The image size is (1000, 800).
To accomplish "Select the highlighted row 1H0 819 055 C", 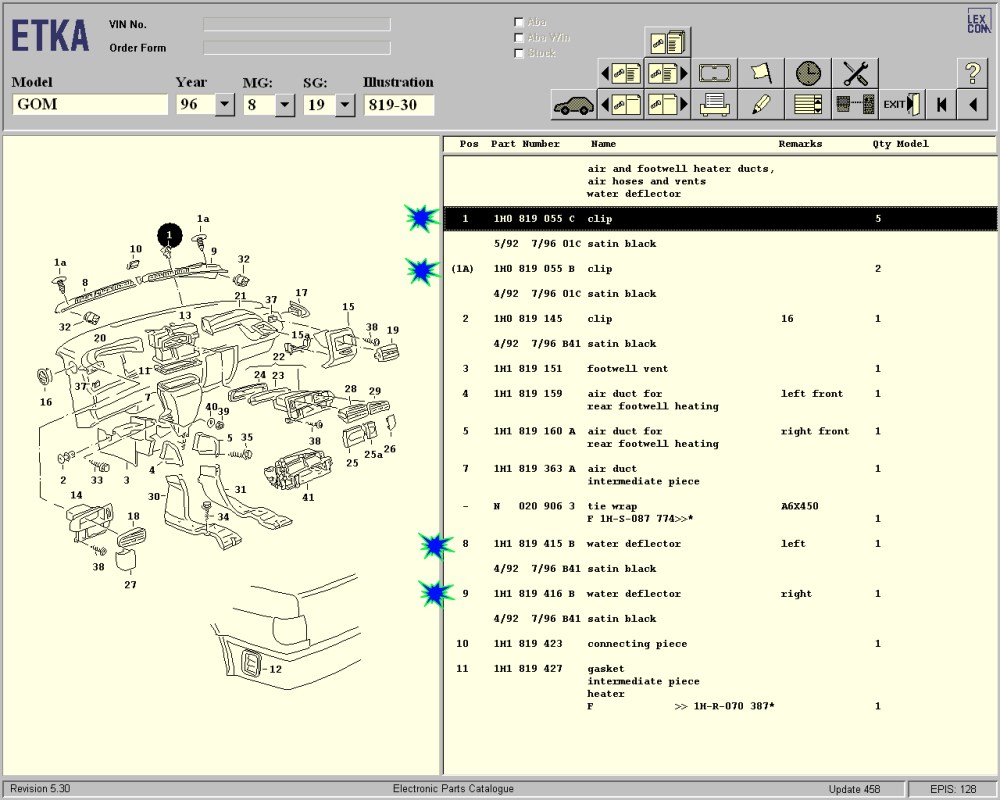I will (720, 219).
